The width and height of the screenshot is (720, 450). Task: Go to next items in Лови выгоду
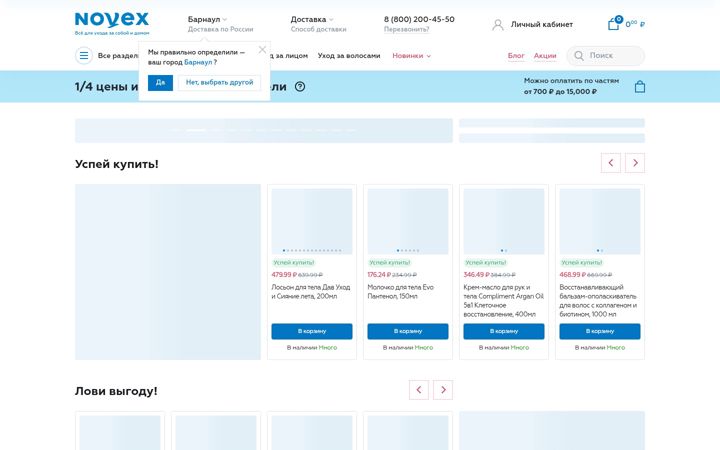click(x=443, y=390)
